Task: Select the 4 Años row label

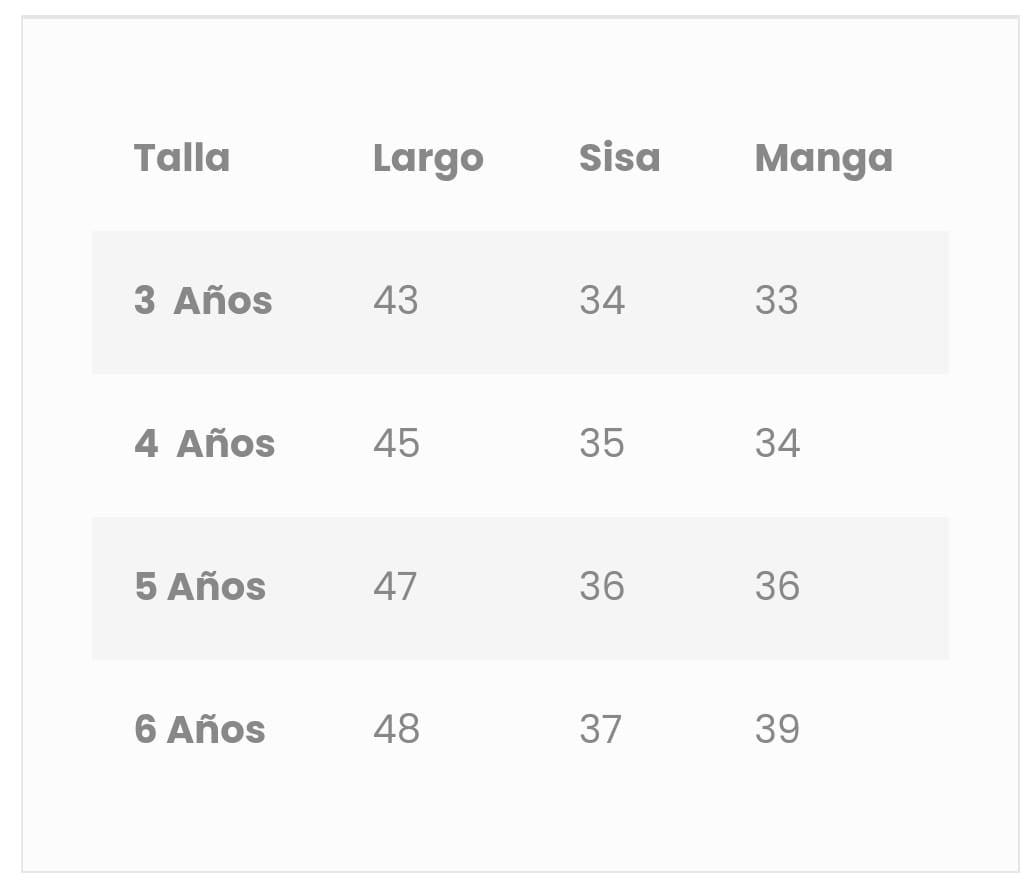Action: (x=204, y=443)
